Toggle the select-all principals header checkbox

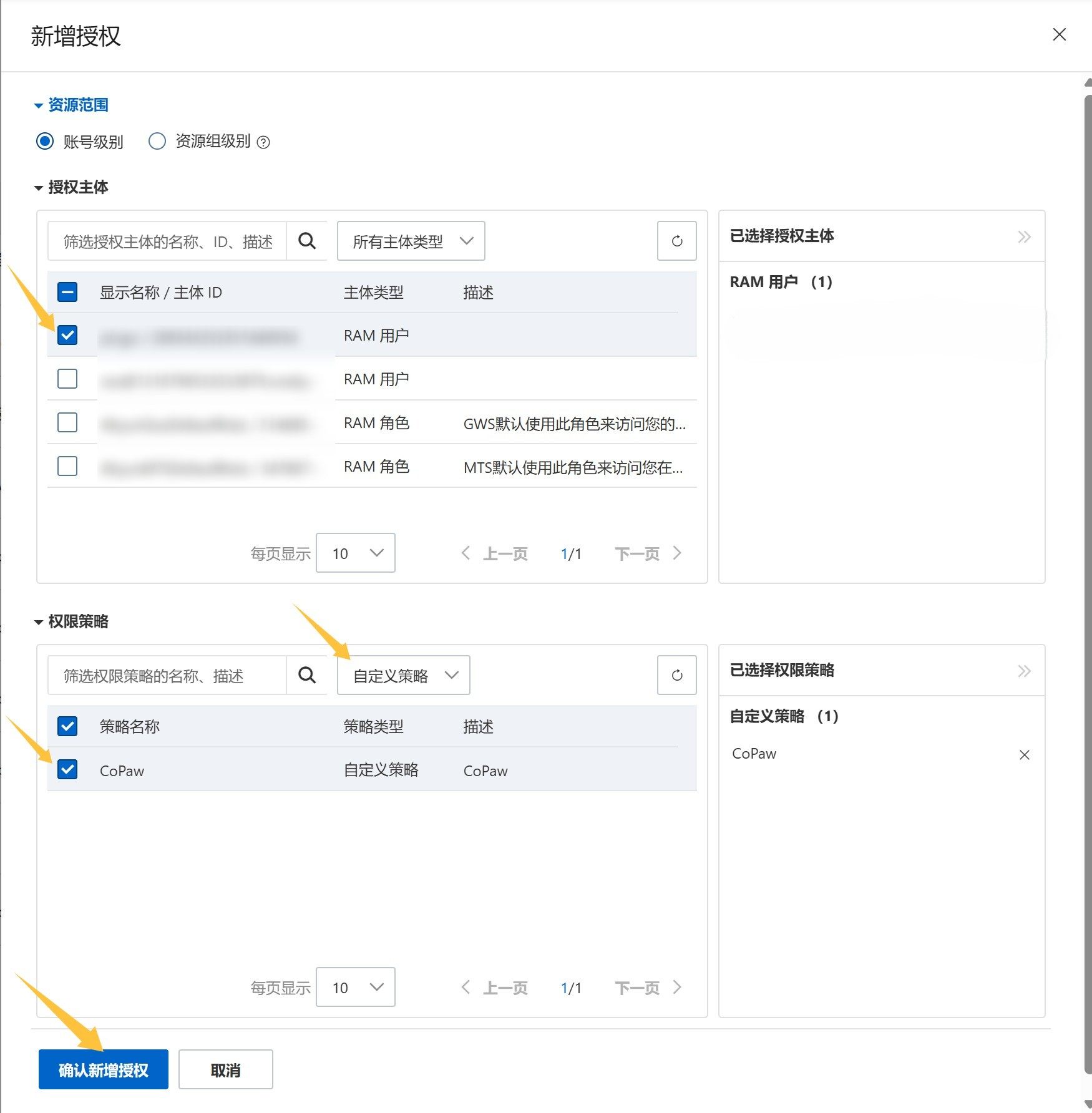click(x=67, y=292)
